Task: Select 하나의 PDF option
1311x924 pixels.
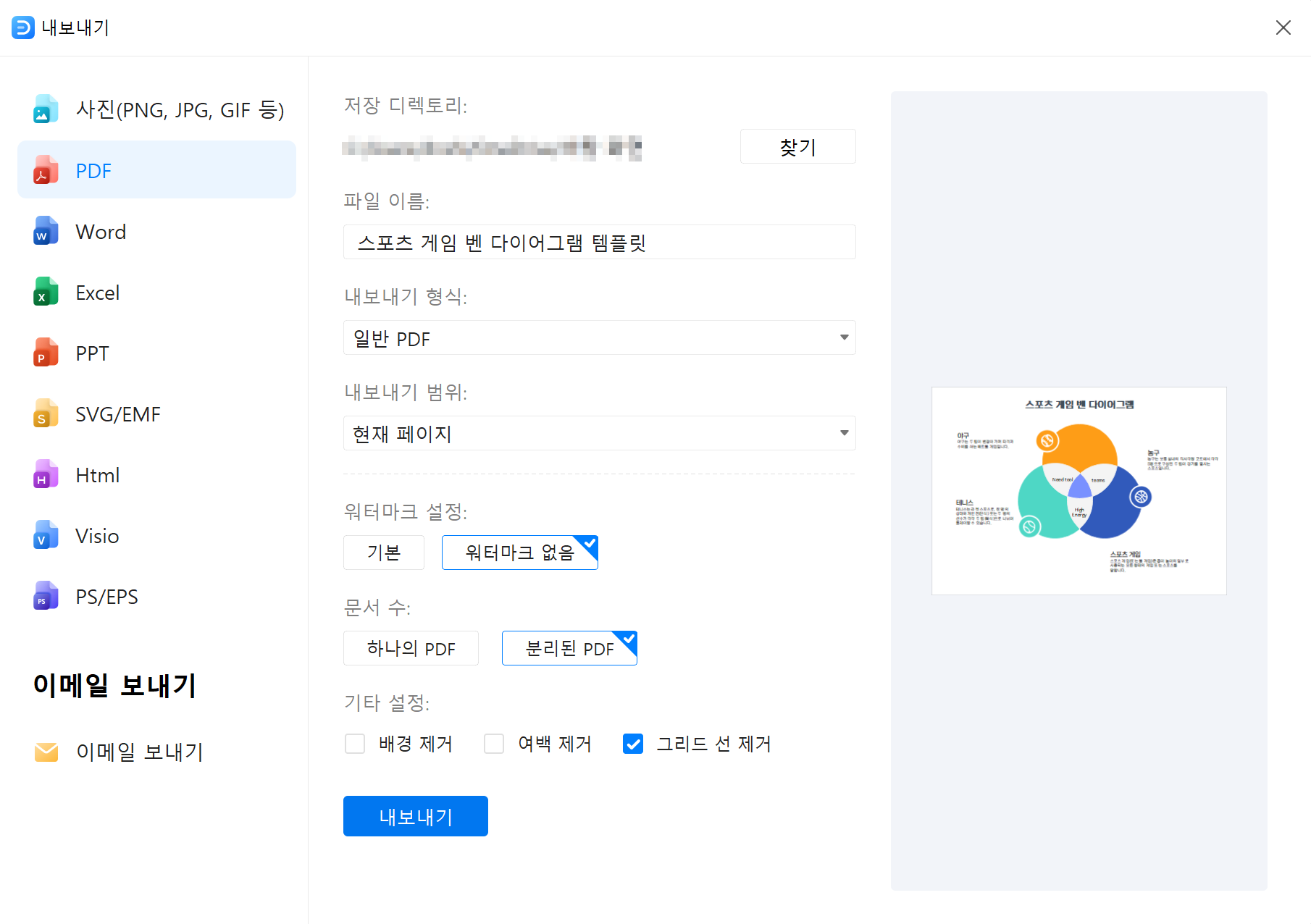Action: tap(411, 648)
